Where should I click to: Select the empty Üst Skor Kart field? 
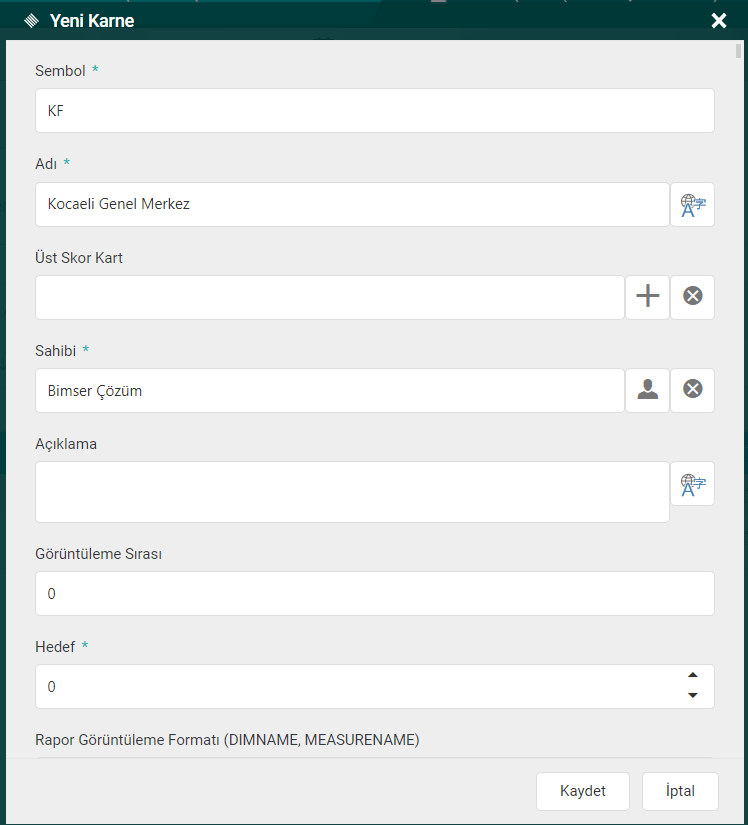[330, 297]
